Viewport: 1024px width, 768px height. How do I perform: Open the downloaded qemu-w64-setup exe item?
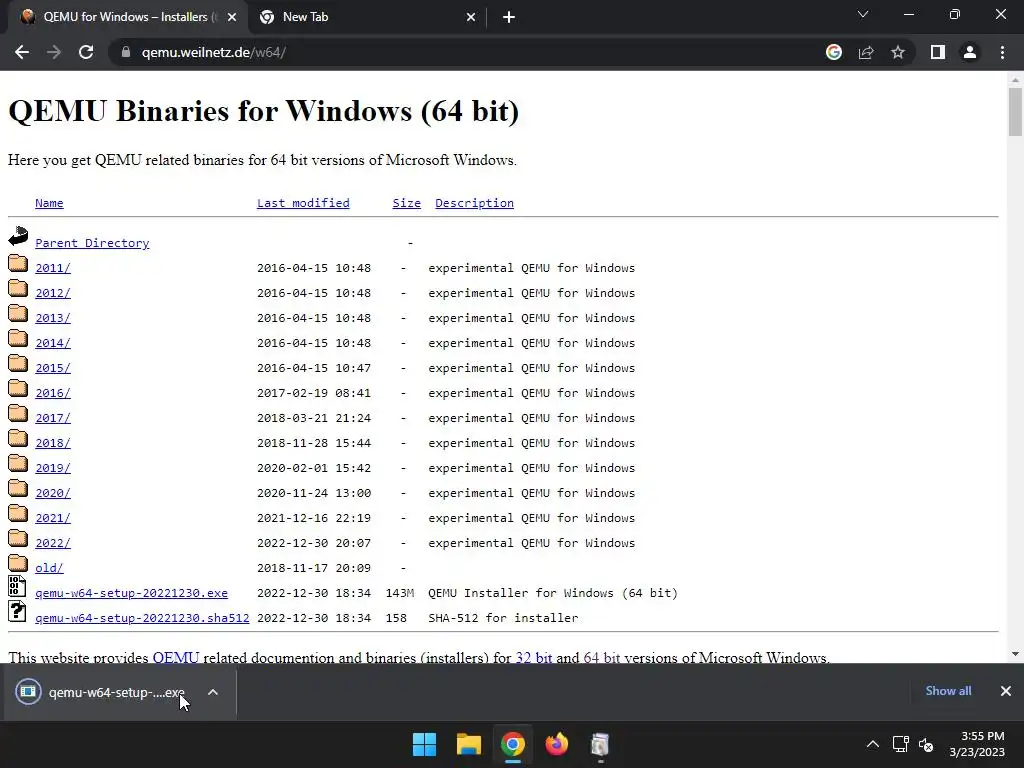tap(101, 692)
